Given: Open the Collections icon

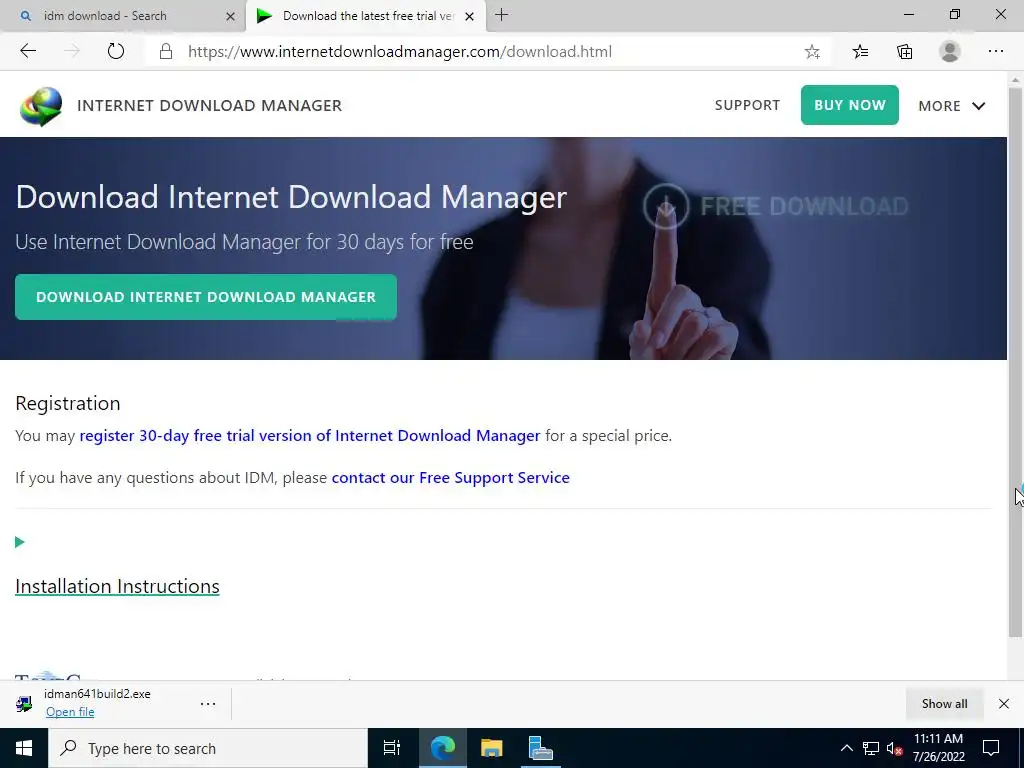Looking at the screenshot, I should pos(904,52).
